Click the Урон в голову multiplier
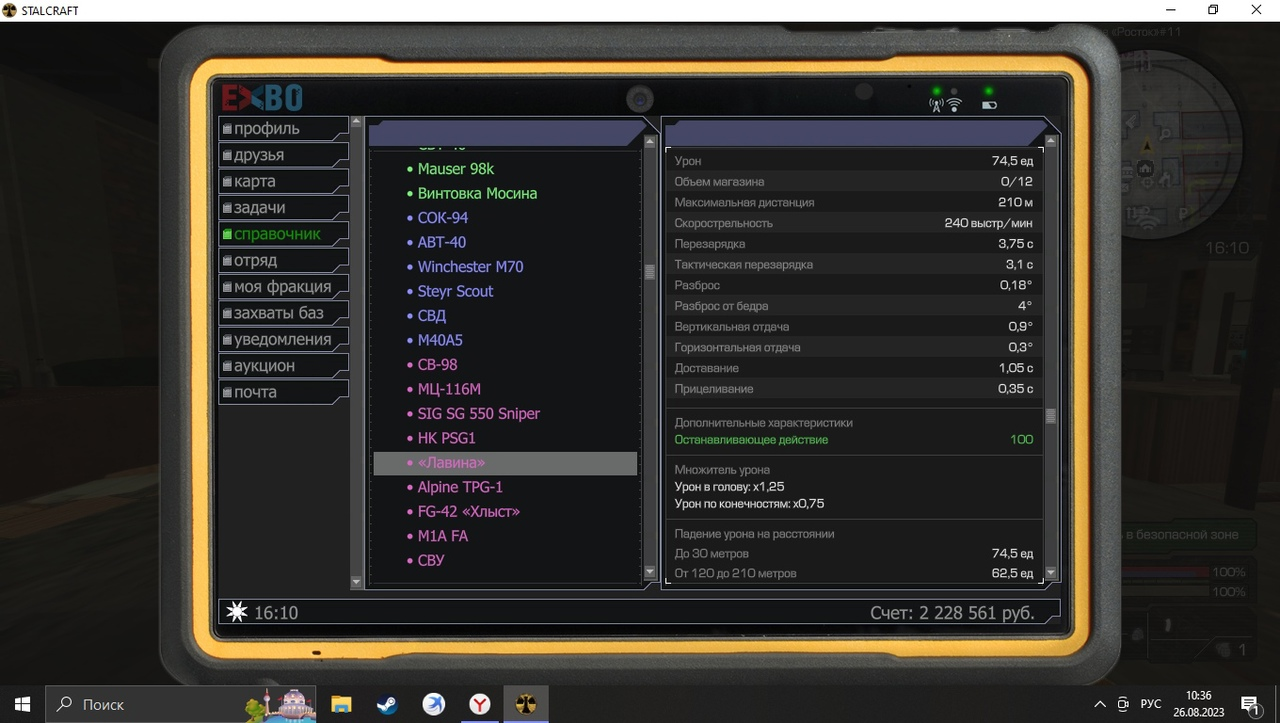The image size is (1280, 723). [729, 486]
